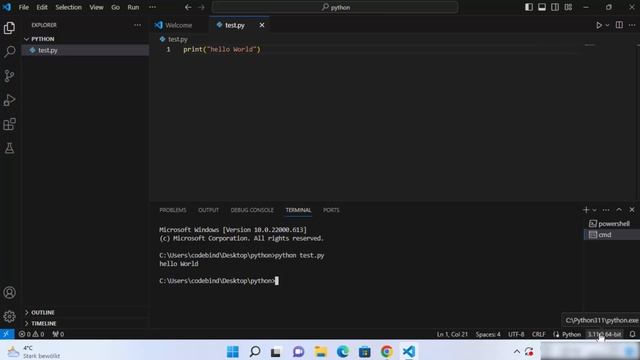This screenshot has width=640, height=360.
Task: Close the test.py editor tab
Action: tap(262, 25)
